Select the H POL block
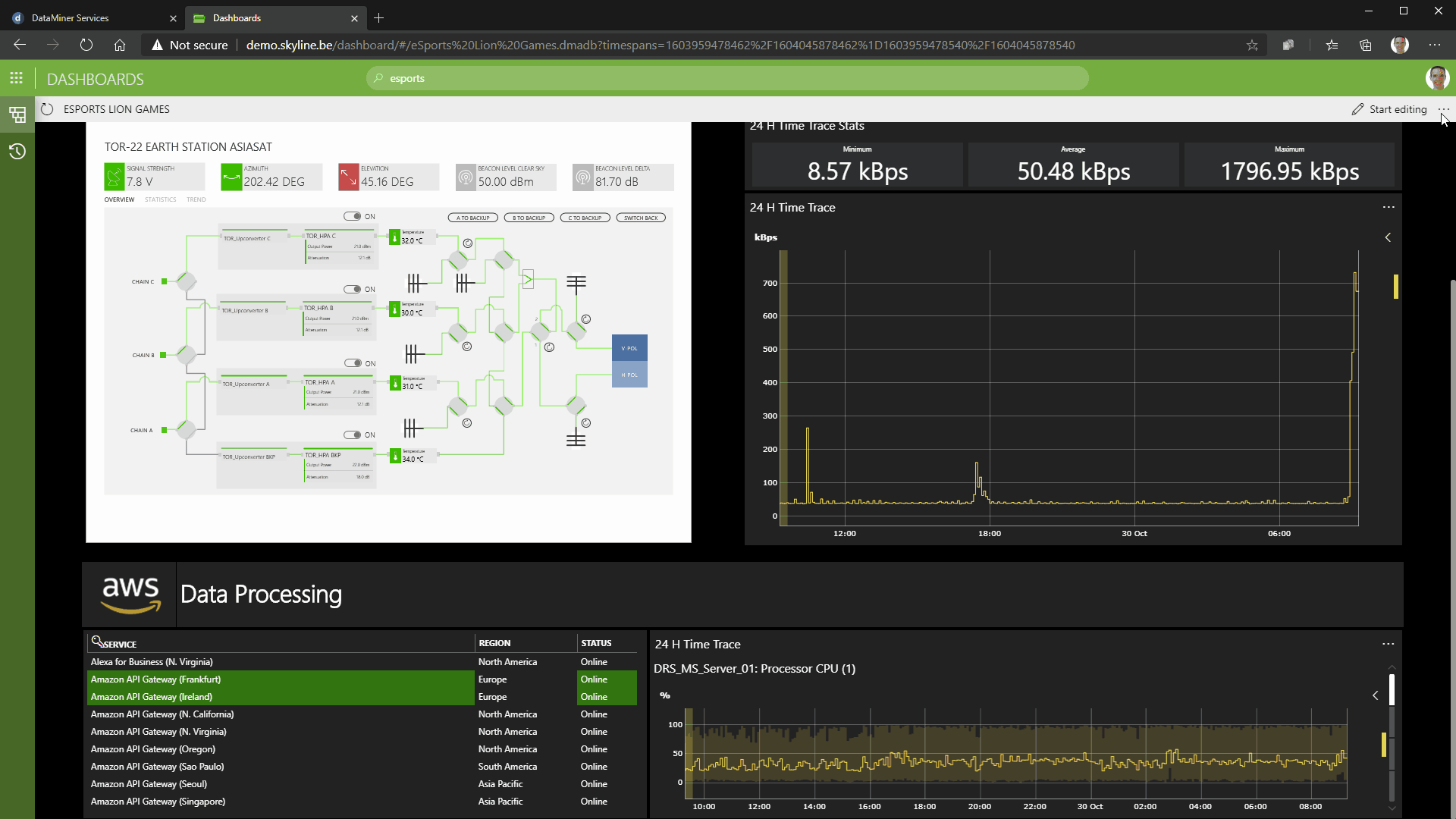1456x819 pixels. pyautogui.click(x=629, y=375)
